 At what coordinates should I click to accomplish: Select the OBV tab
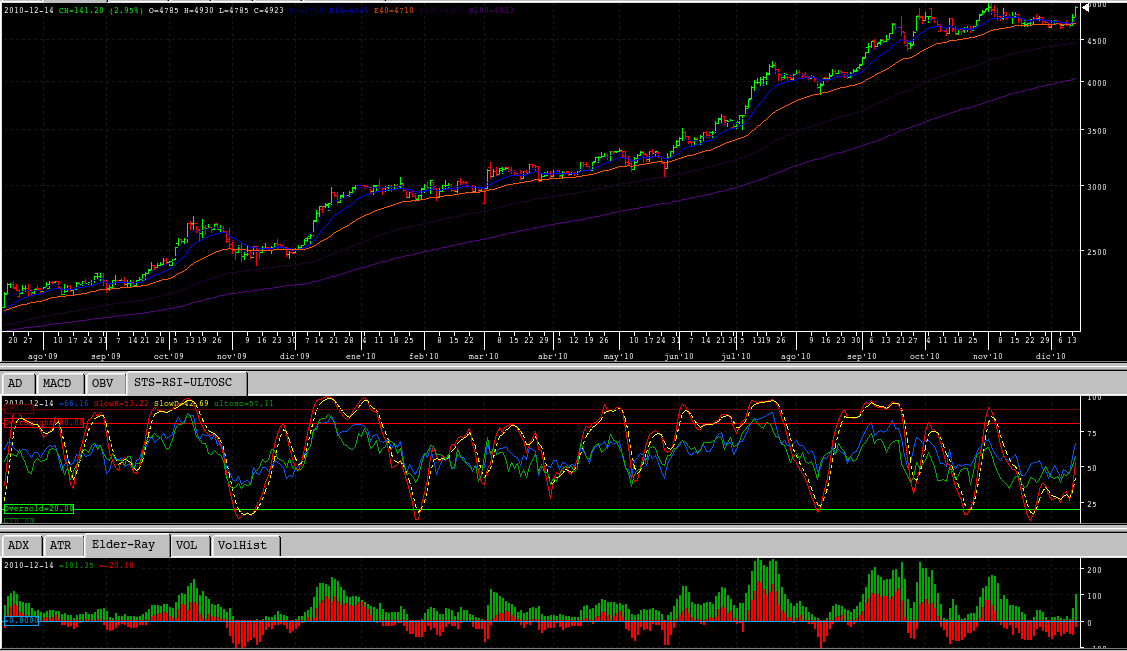(x=102, y=383)
